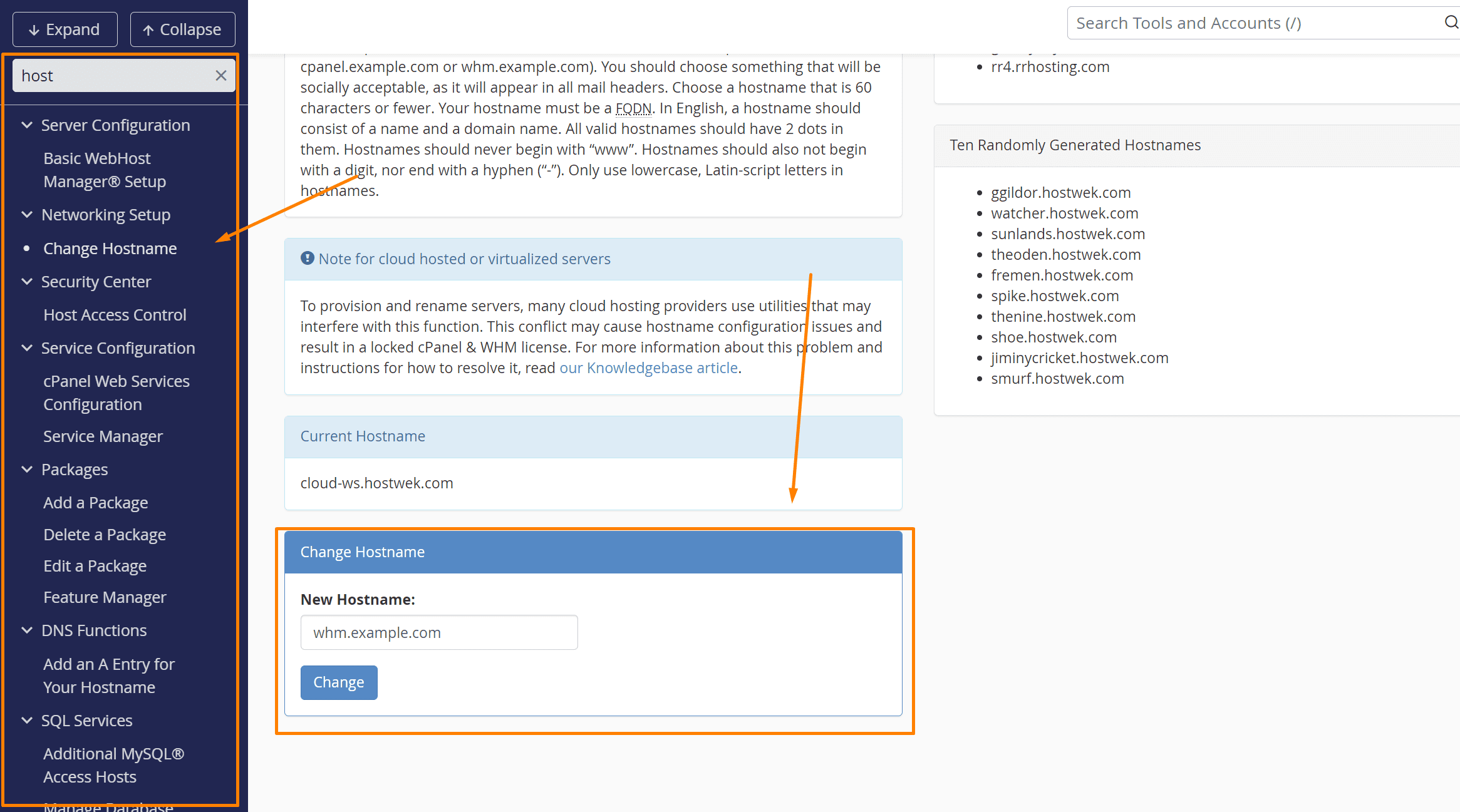Click the Service Manager menu icon
Viewport: 1460px width, 812px height.
(x=103, y=436)
